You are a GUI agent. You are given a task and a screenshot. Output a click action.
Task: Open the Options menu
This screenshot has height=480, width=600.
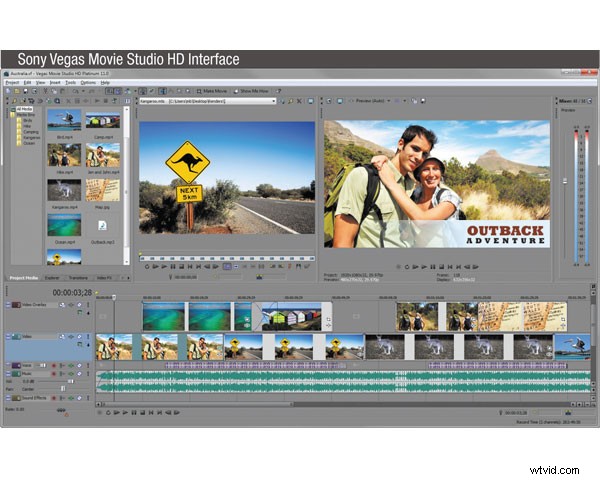click(x=88, y=83)
